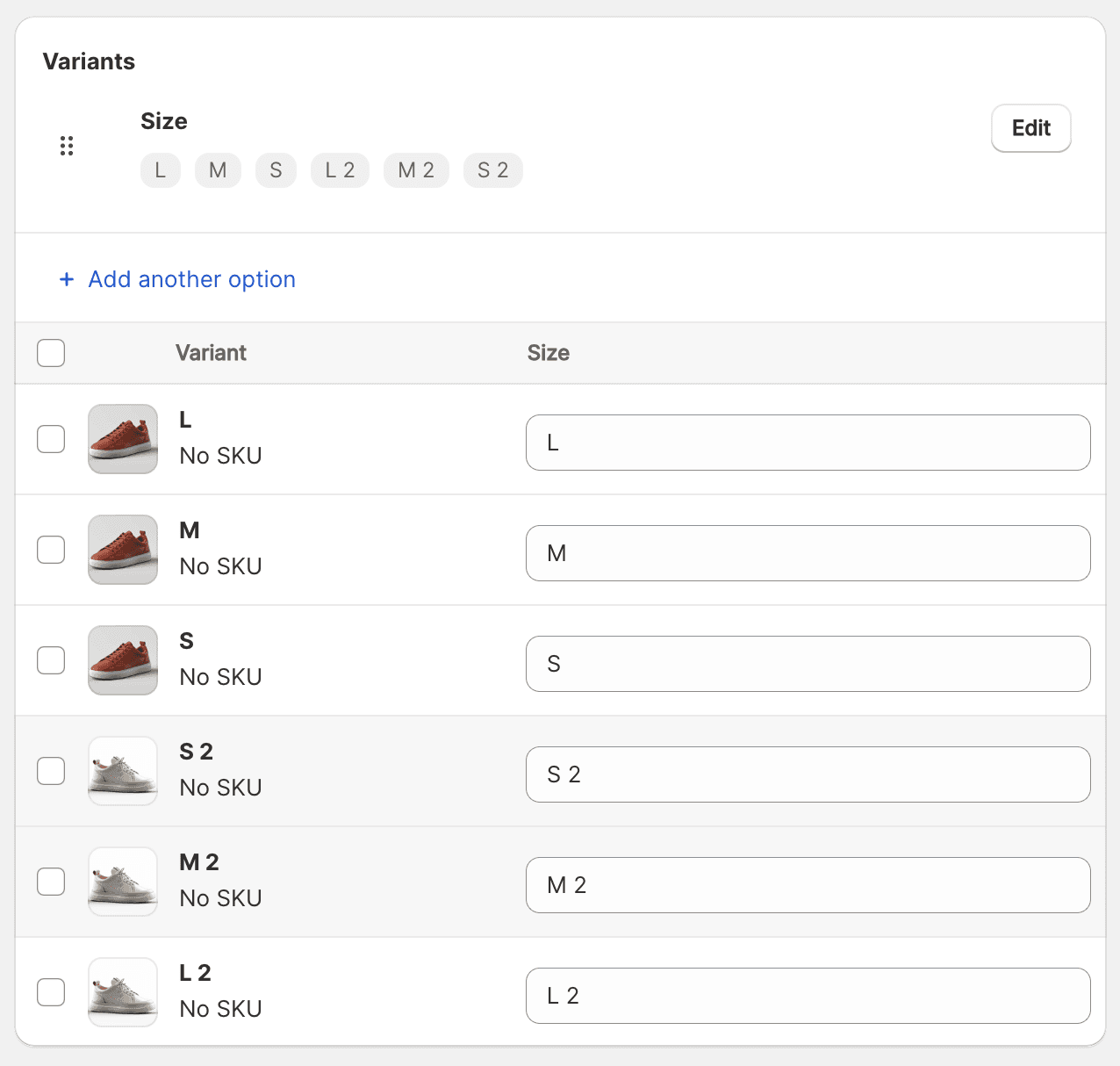
Task: Click the Add another option link
Action: [x=191, y=279]
